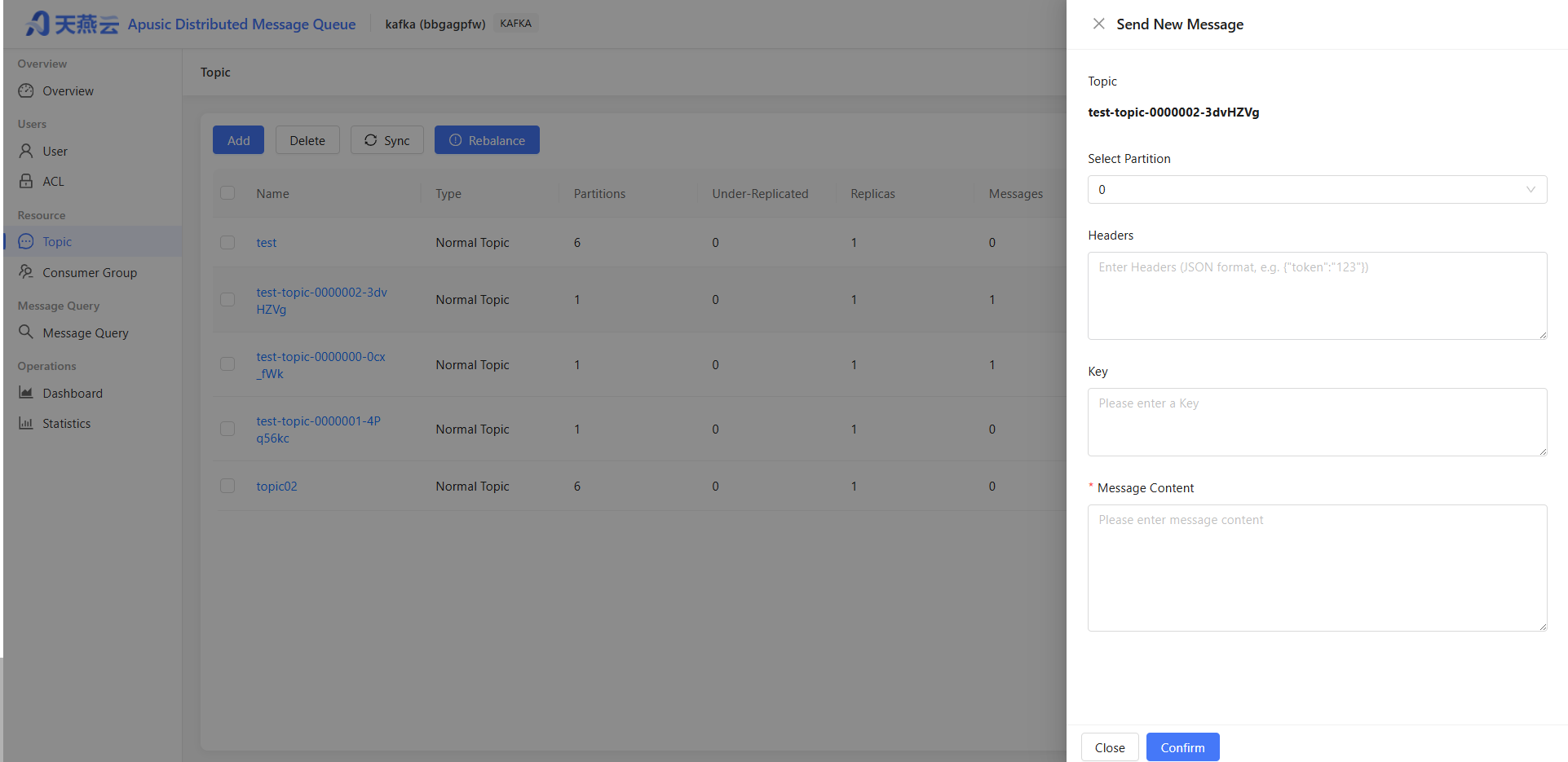Open Consumer Group menu item

tap(90, 273)
